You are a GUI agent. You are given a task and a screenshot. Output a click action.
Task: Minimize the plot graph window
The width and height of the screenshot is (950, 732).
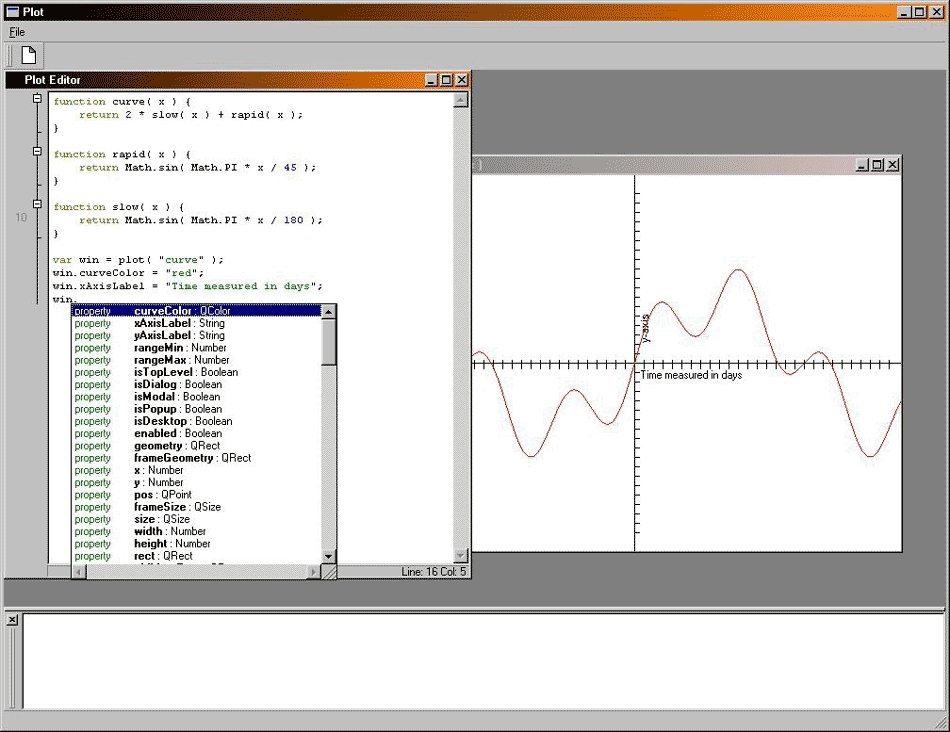pos(862,165)
